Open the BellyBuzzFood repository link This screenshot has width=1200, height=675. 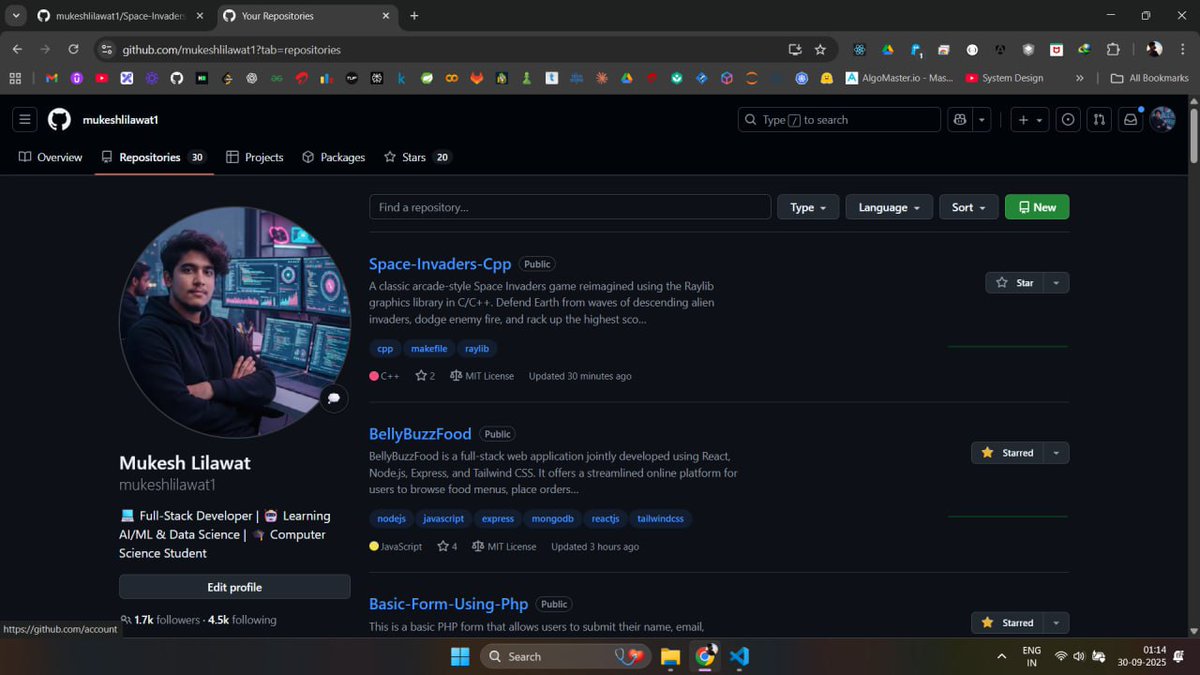point(420,434)
